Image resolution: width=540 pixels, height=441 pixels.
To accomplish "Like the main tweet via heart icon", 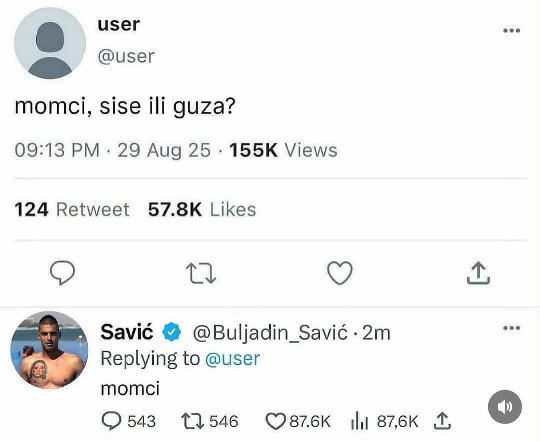I will pos(340,273).
